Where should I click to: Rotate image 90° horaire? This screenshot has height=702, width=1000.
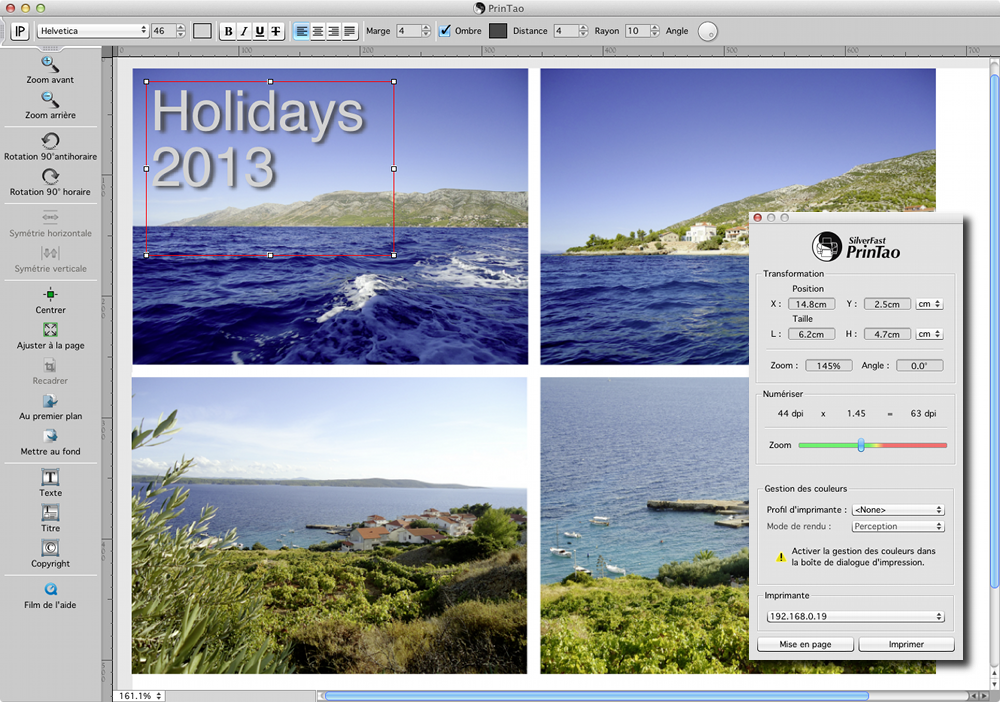(x=50, y=177)
